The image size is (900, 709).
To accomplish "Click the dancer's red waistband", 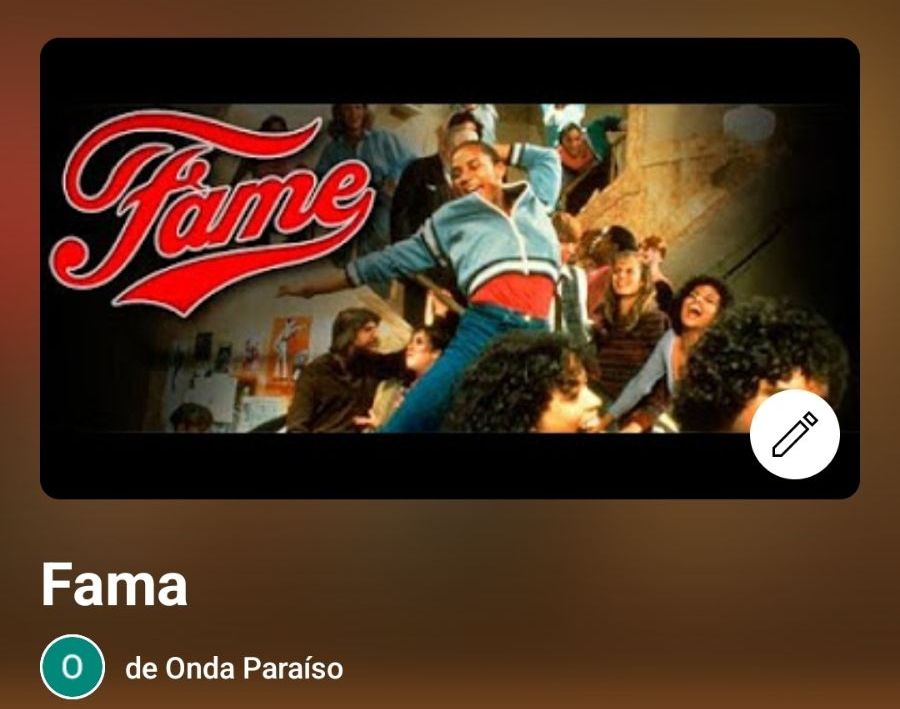I will coord(513,295).
